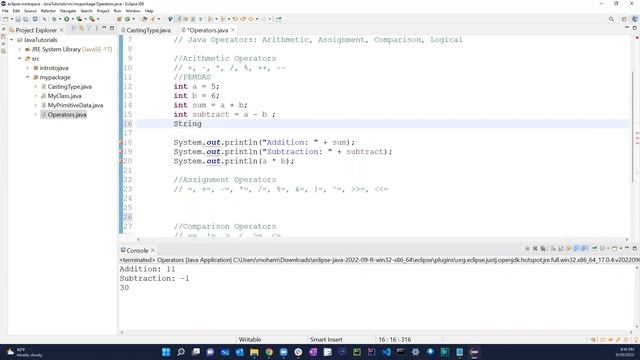The width and height of the screenshot is (640, 360).
Task: Click the Open Type toolbar icon
Action: 144,19
